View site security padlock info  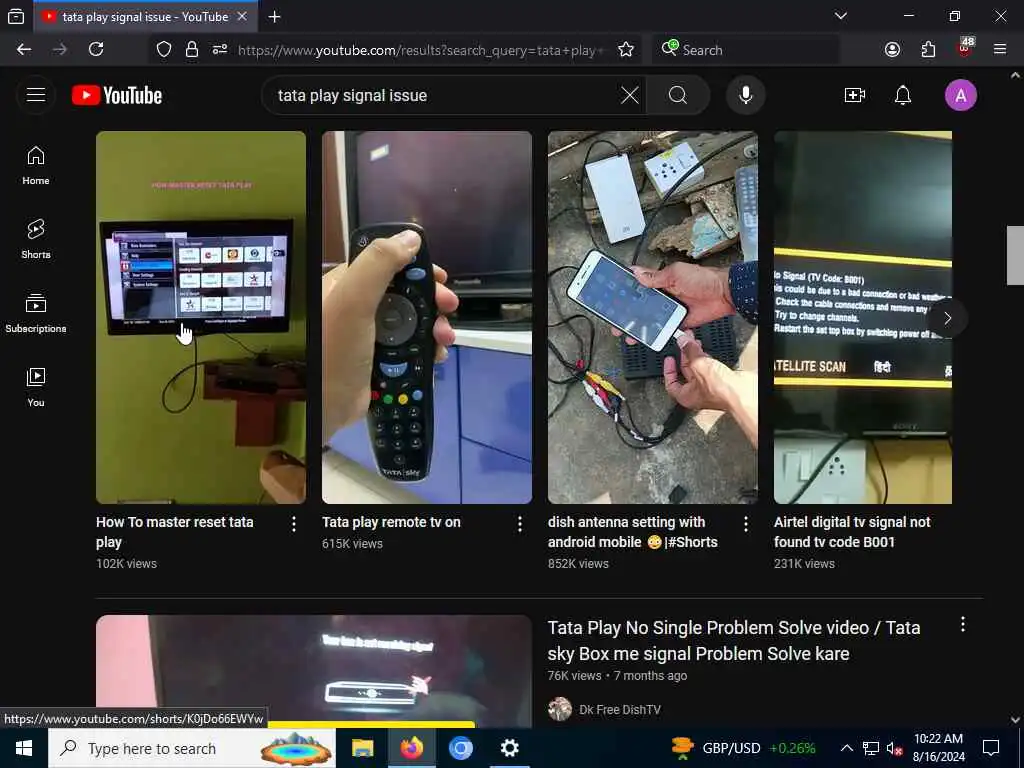(191, 50)
